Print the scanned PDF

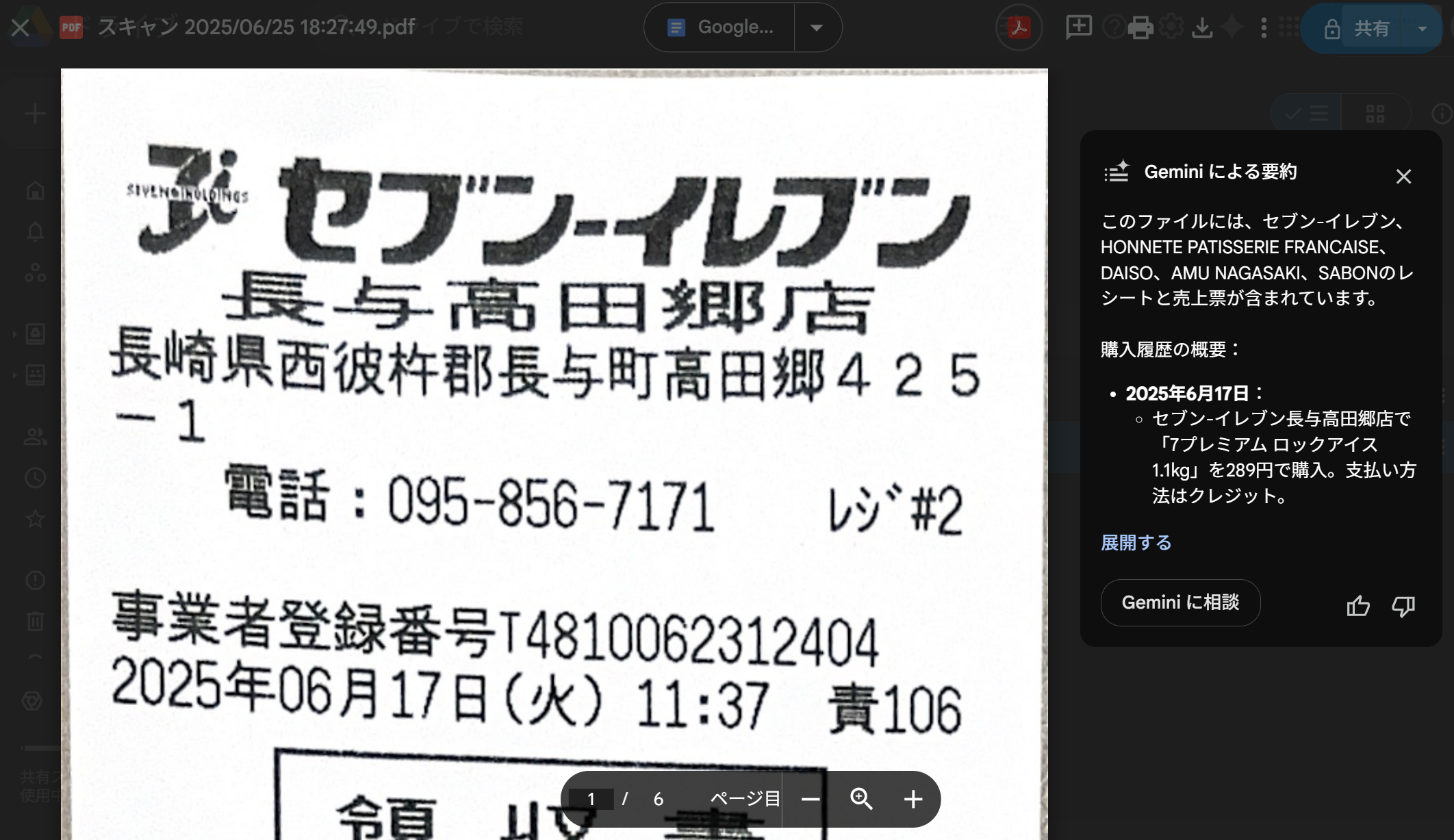pyautogui.click(x=1140, y=27)
